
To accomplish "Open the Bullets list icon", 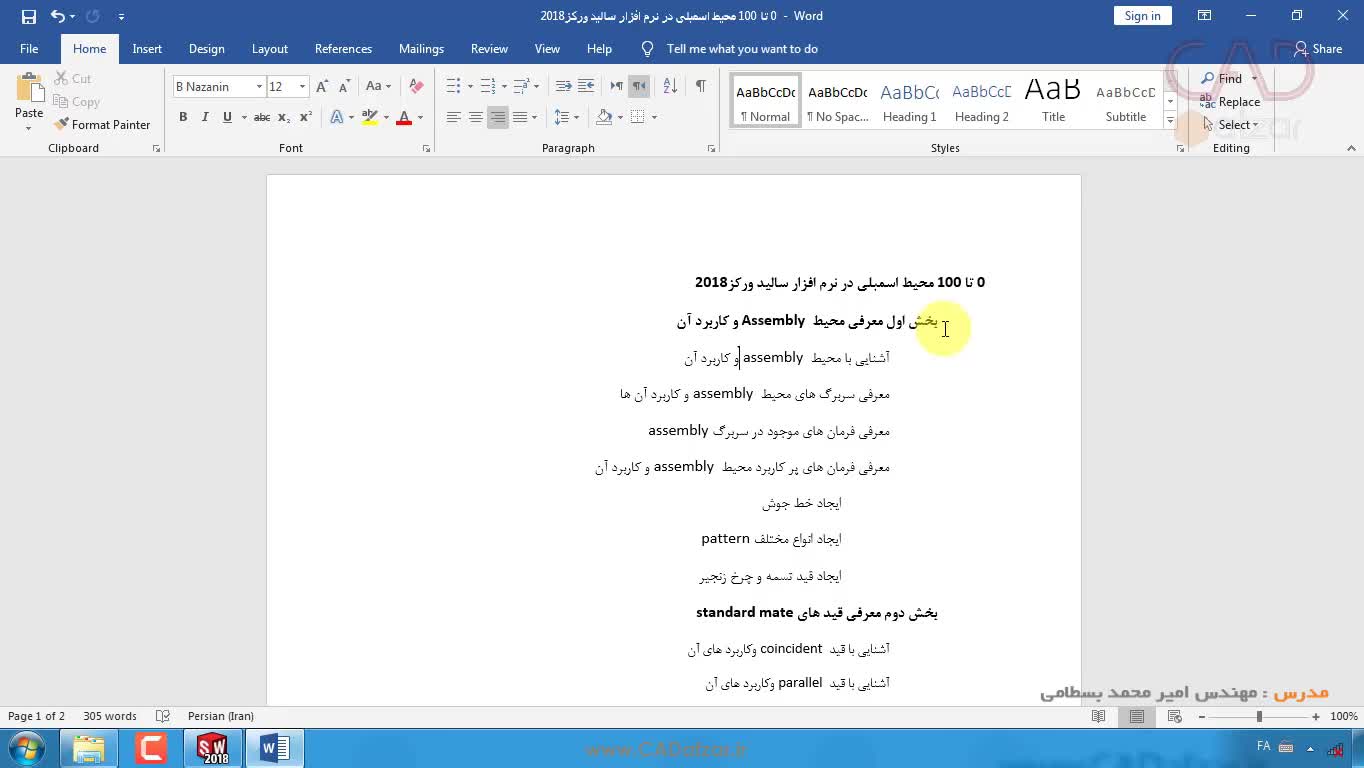I will (x=453, y=87).
